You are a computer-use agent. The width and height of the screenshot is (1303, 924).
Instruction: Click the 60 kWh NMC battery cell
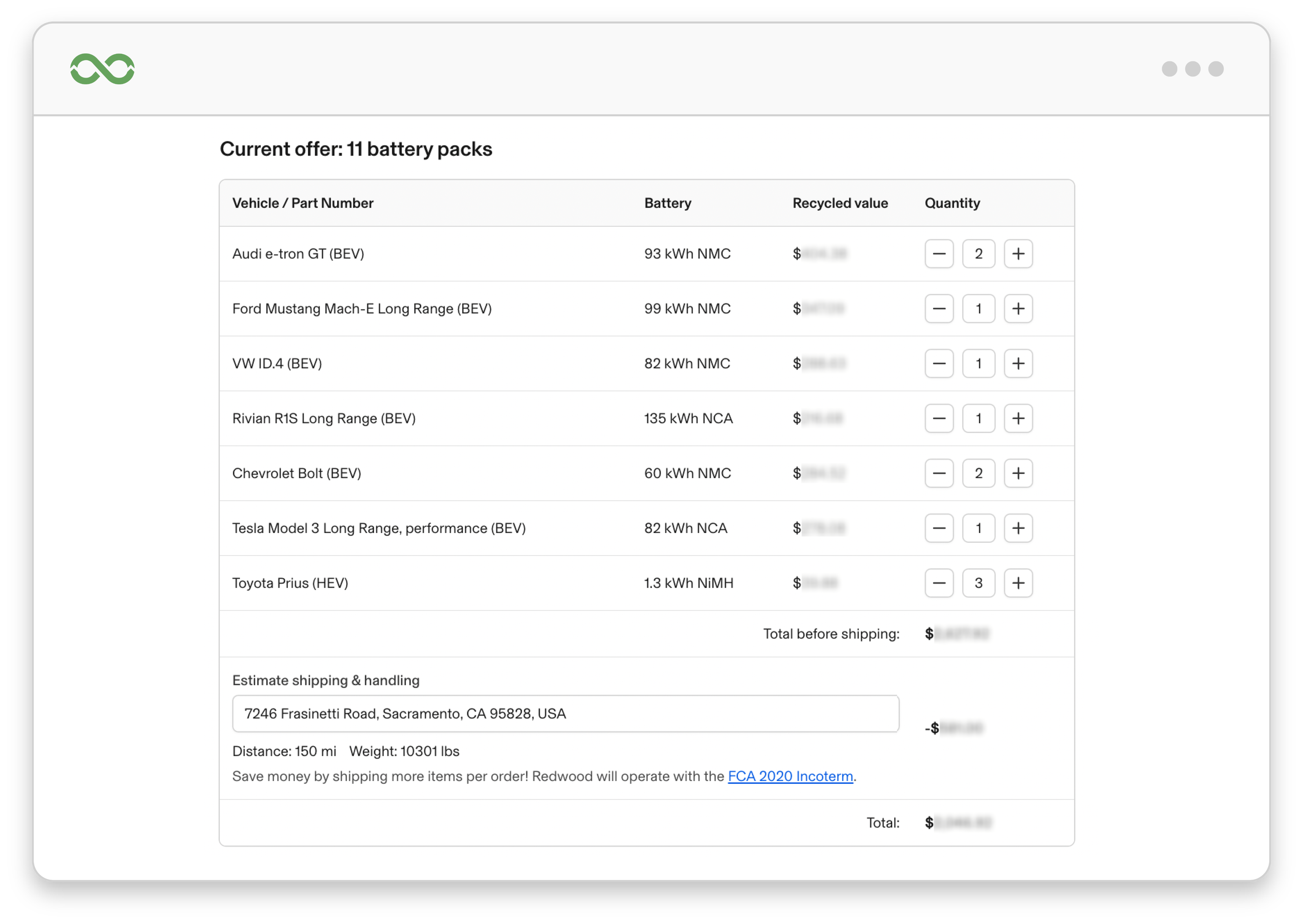click(687, 473)
